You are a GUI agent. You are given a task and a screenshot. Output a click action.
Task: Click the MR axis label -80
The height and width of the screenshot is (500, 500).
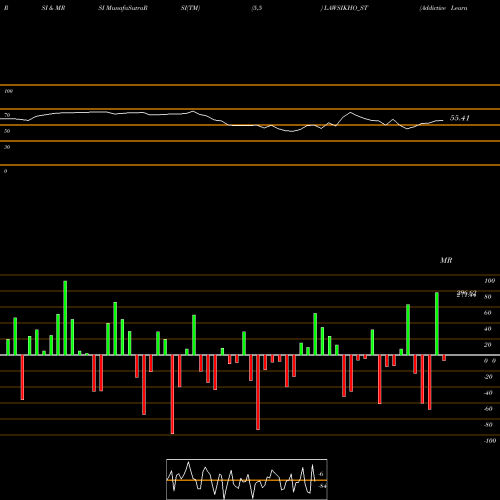pyautogui.click(x=488, y=425)
